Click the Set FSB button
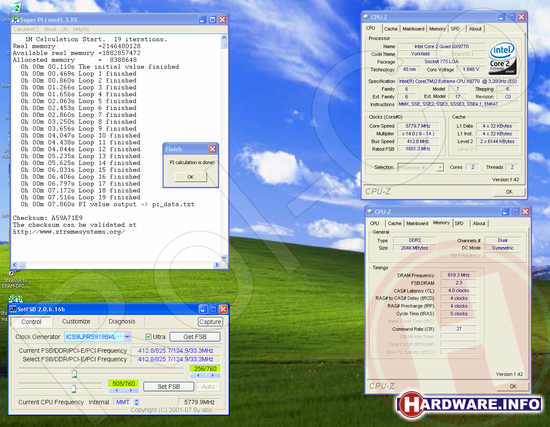 (169, 387)
